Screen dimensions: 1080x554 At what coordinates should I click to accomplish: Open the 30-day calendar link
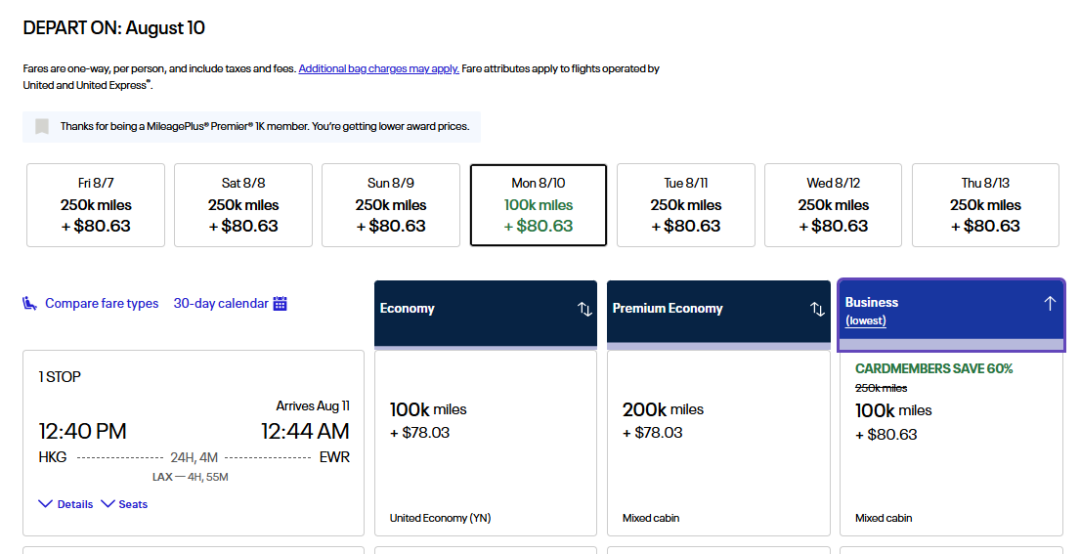(x=220, y=303)
